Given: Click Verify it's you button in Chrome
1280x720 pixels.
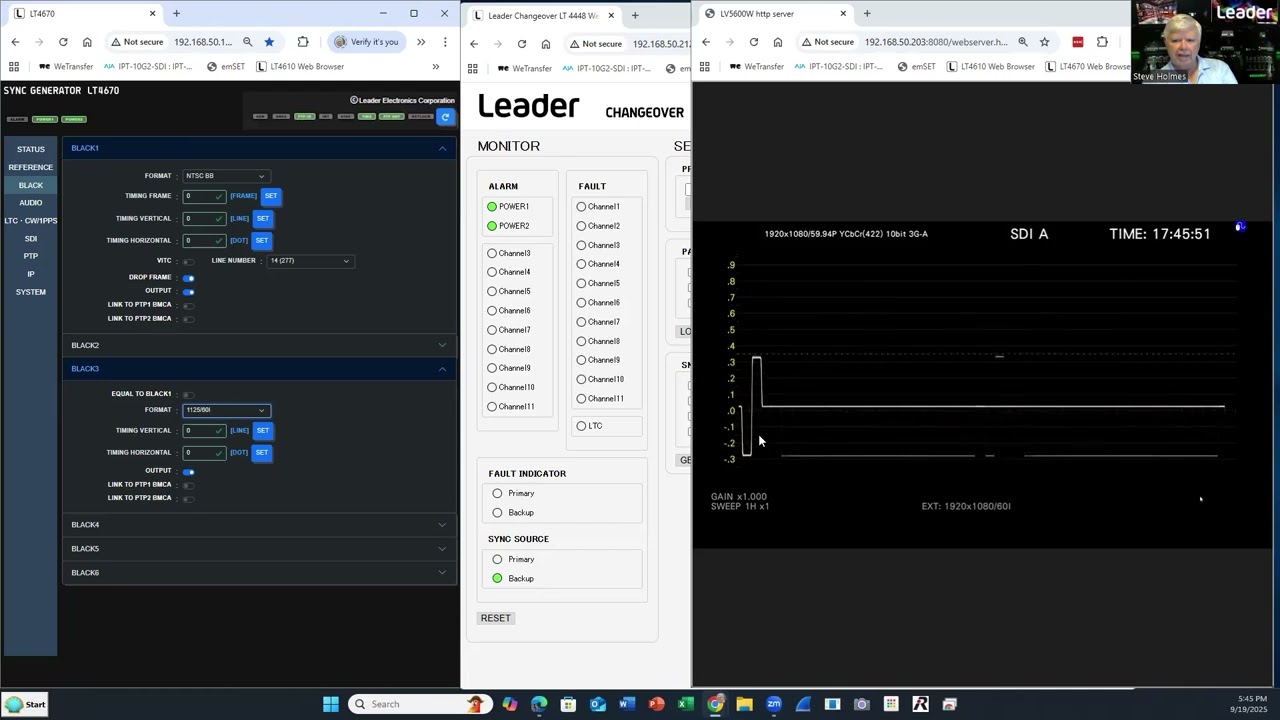Looking at the screenshot, I should pos(367,42).
